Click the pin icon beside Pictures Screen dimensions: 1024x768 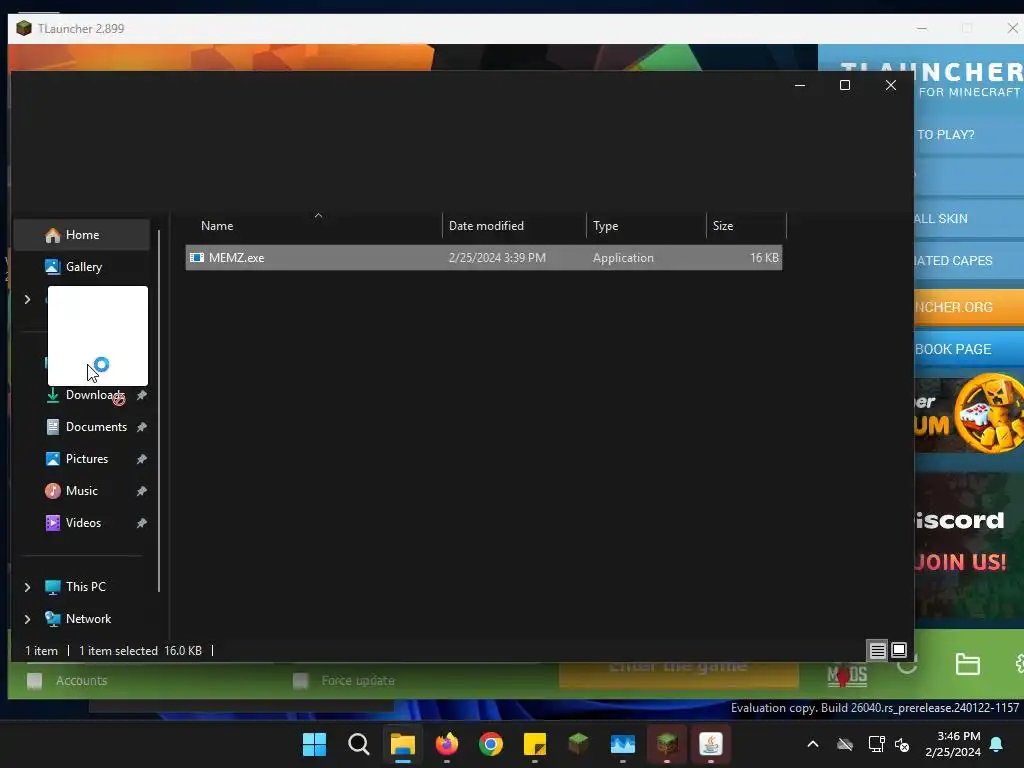point(142,459)
